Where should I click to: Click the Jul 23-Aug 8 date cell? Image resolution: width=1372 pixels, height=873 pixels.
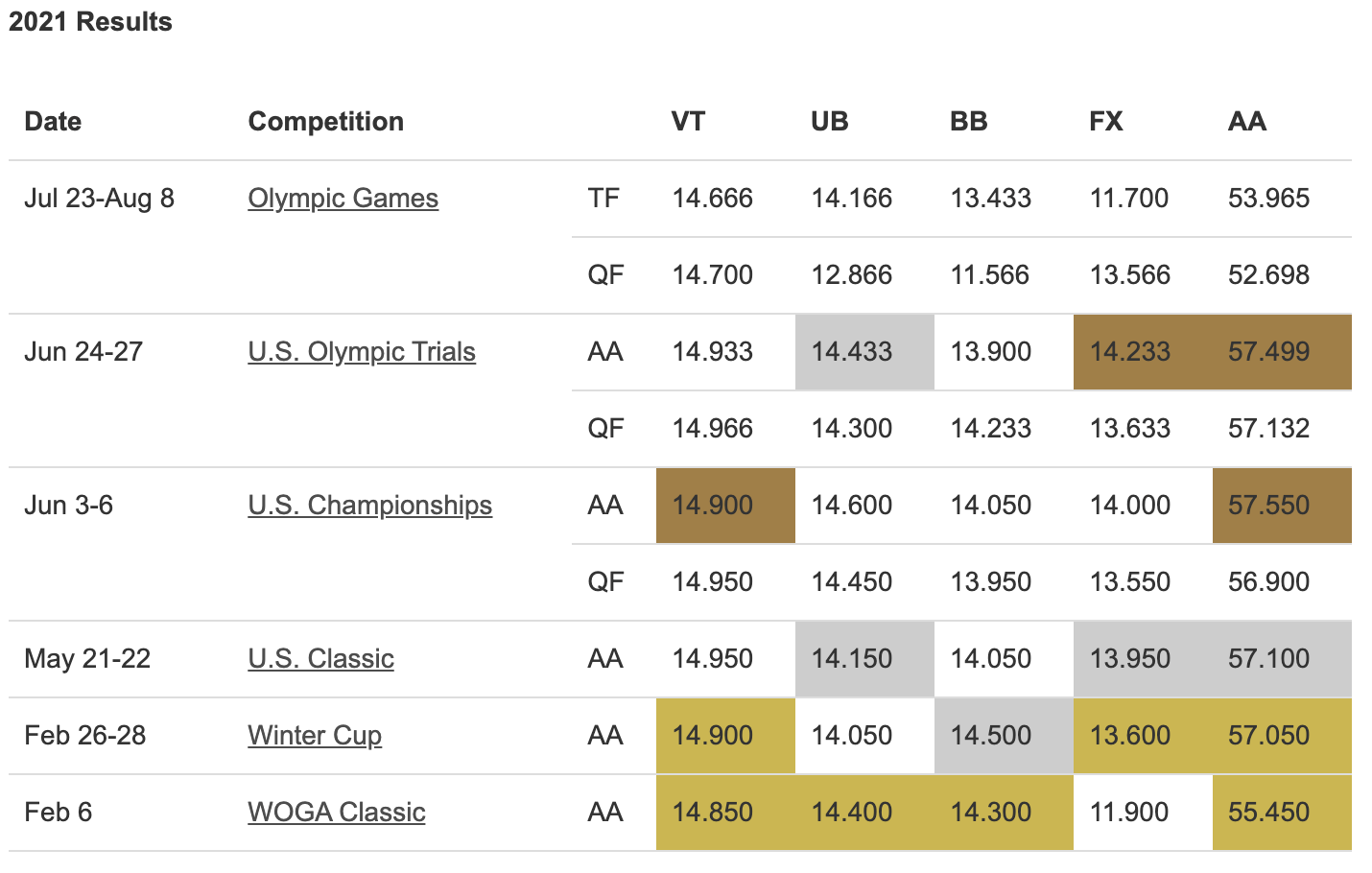99,199
